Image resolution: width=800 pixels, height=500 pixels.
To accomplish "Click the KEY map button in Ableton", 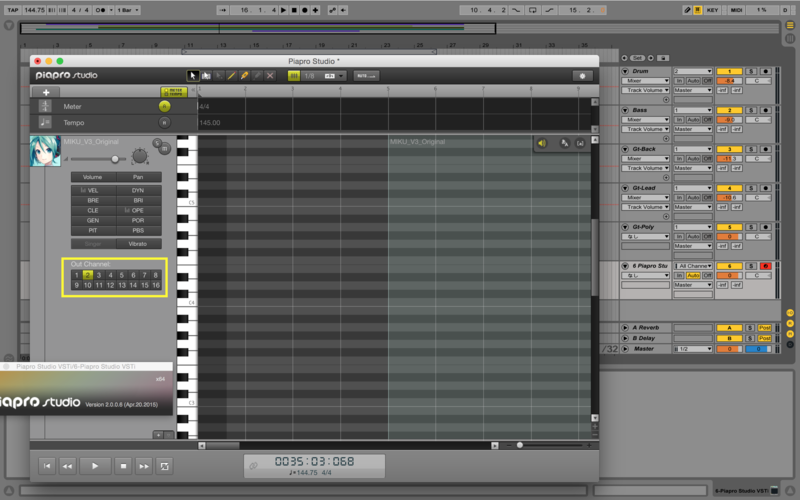I will click(x=712, y=10).
